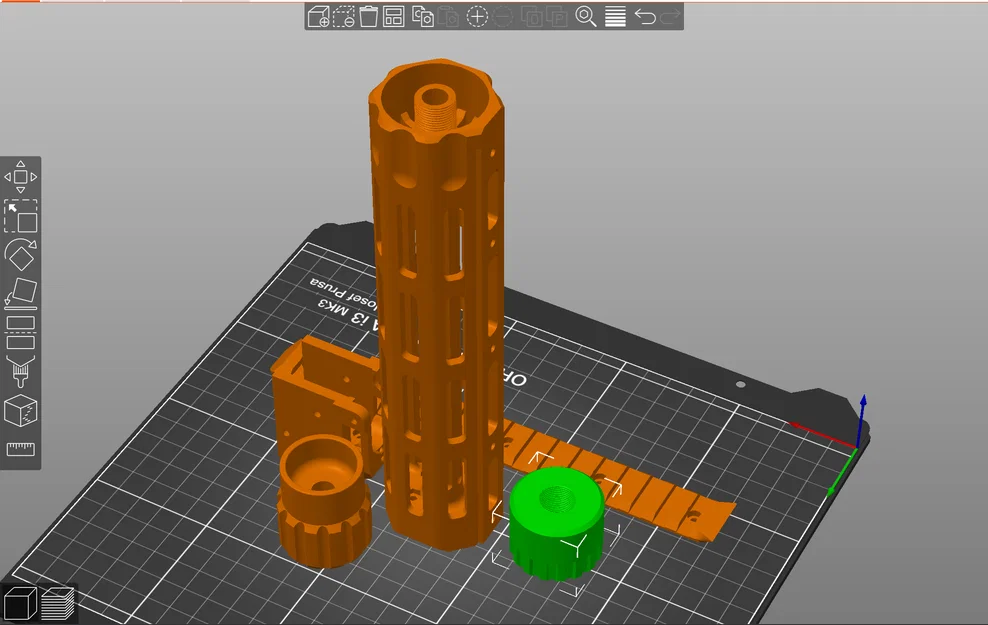The height and width of the screenshot is (625, 988).
Task: Select the Cut tool in left toolbar
Action: point(20,333)
